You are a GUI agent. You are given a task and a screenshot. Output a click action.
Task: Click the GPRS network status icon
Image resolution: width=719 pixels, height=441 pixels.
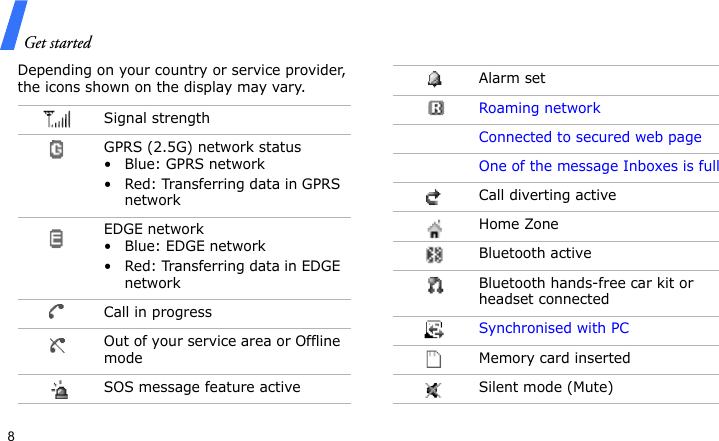[x=57, y=150]
